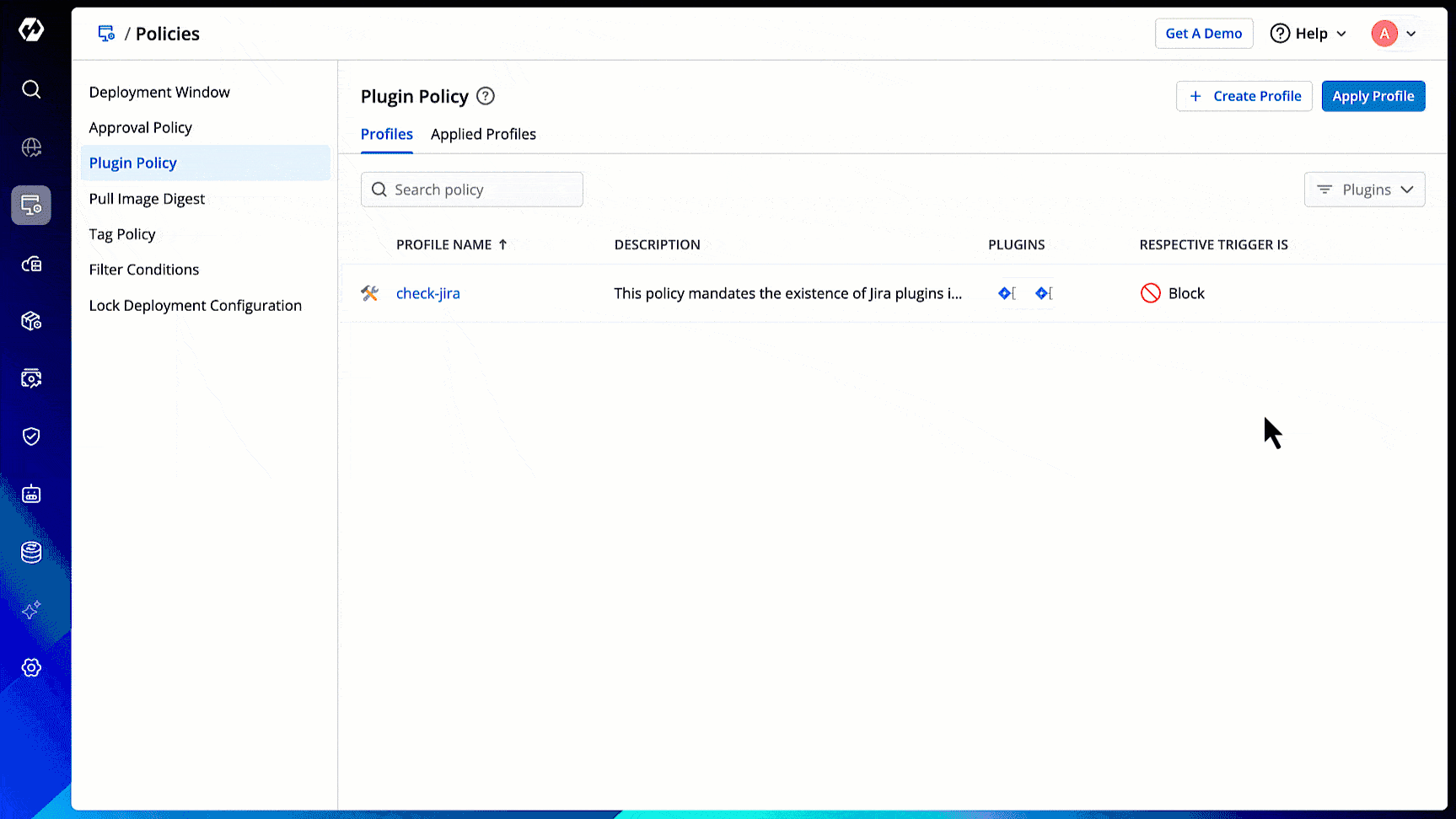
Task: Open Lock Deployment Configuration policy
Action: click(196, 306)
